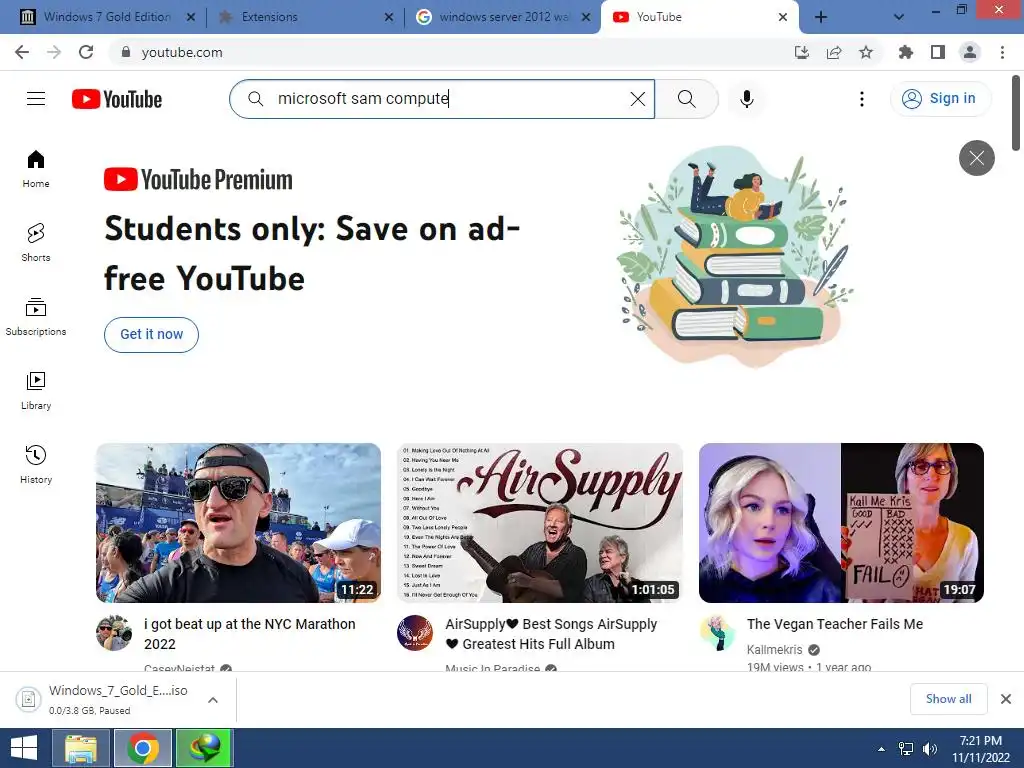The height and width of the screenshot is (768, 1024).
Task: Open Subscriptions in sidebar
Action: (36, 317)
